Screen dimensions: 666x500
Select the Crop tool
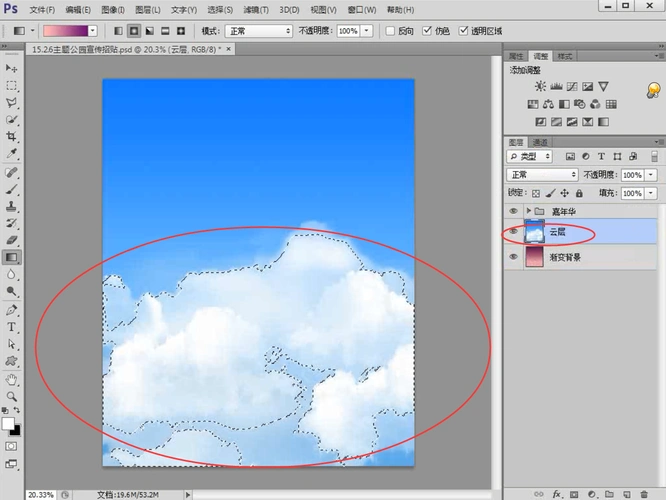click(12, 136)
